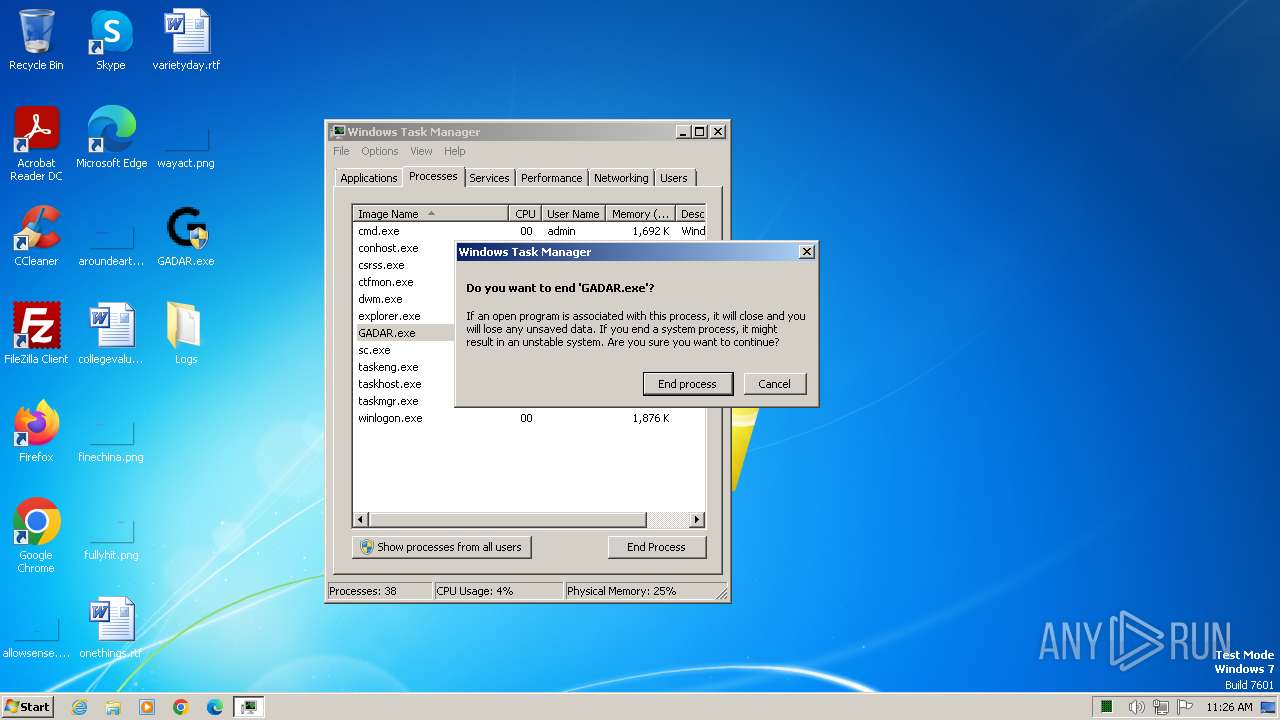Switch to the Networking tab
Viewport: 1280px width, 720px height.
(x=621, y=178)
